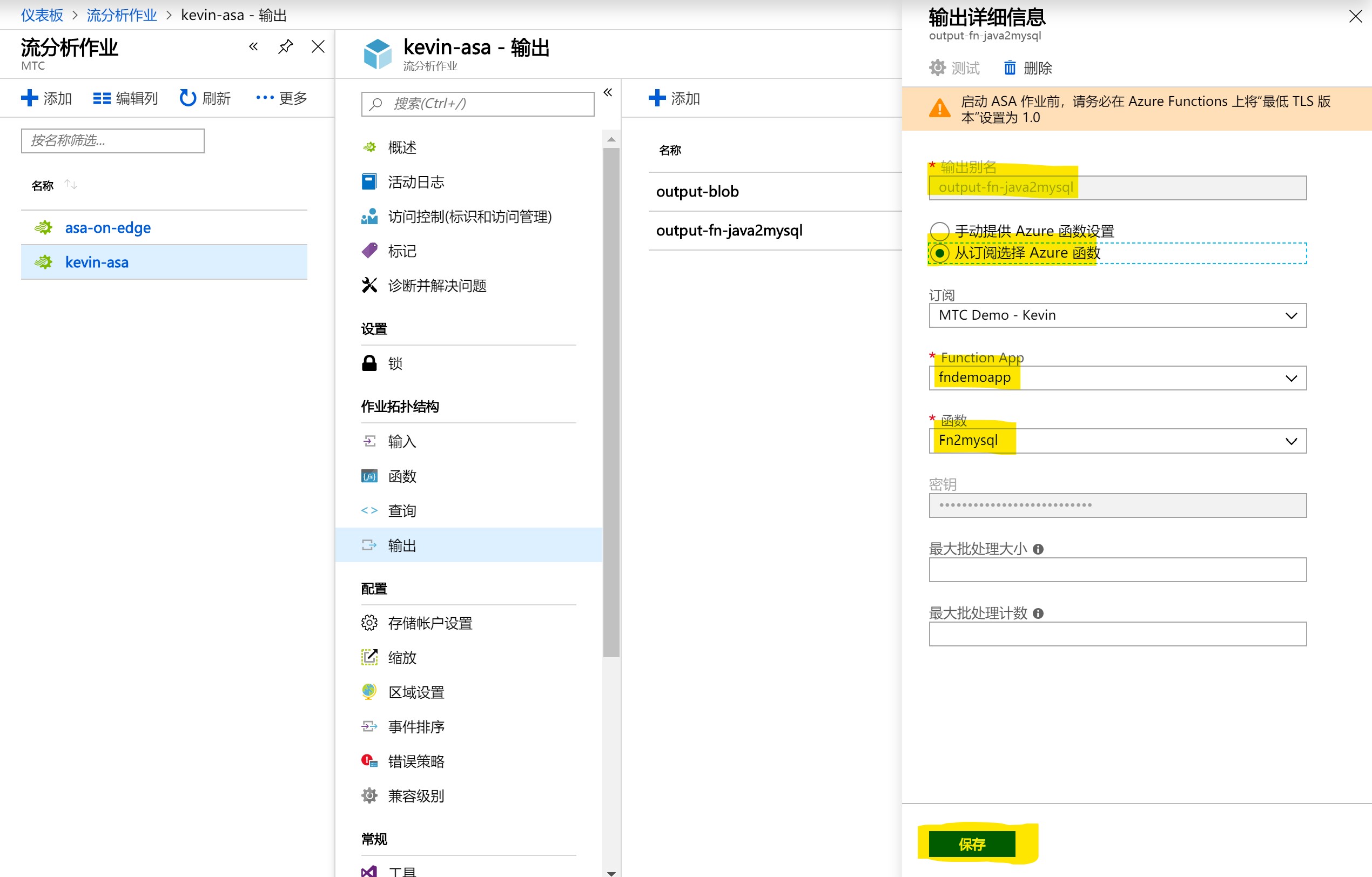Click the max batch size field

click(1117, 570)
